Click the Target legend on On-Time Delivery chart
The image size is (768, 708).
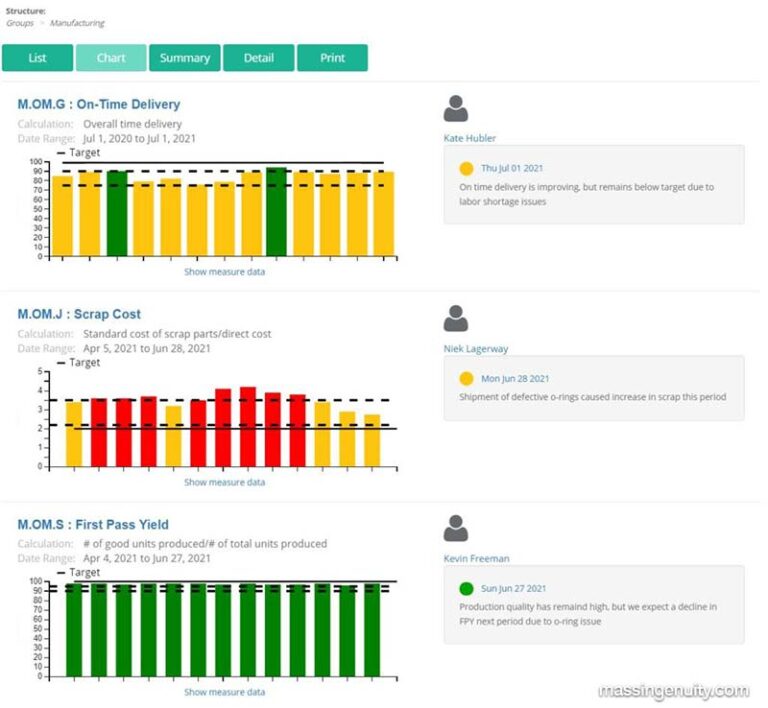click(79, 153)
